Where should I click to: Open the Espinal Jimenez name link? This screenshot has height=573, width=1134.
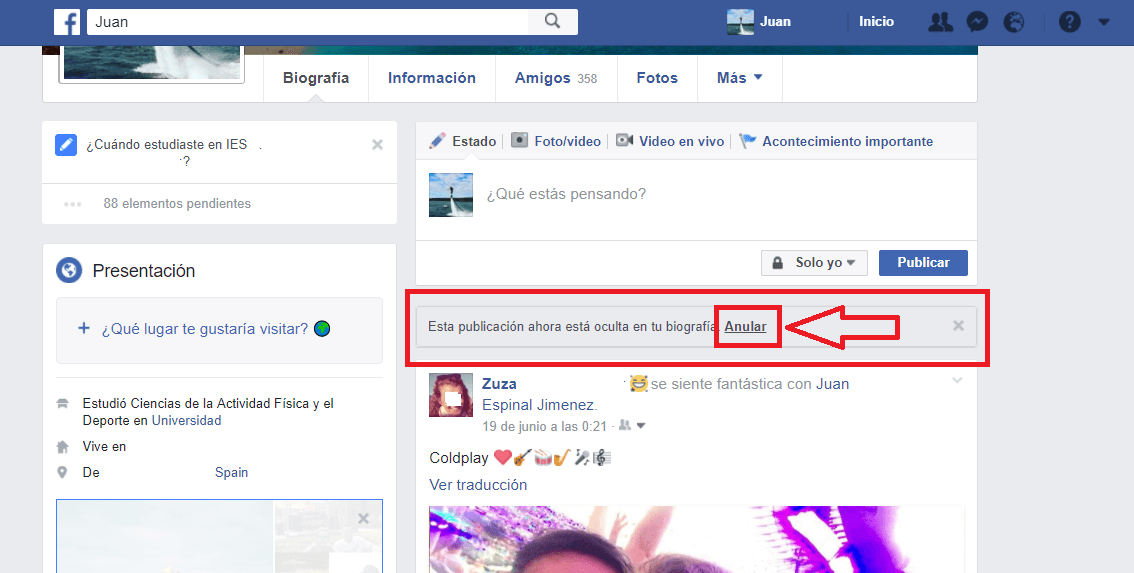tap(540, 405)
